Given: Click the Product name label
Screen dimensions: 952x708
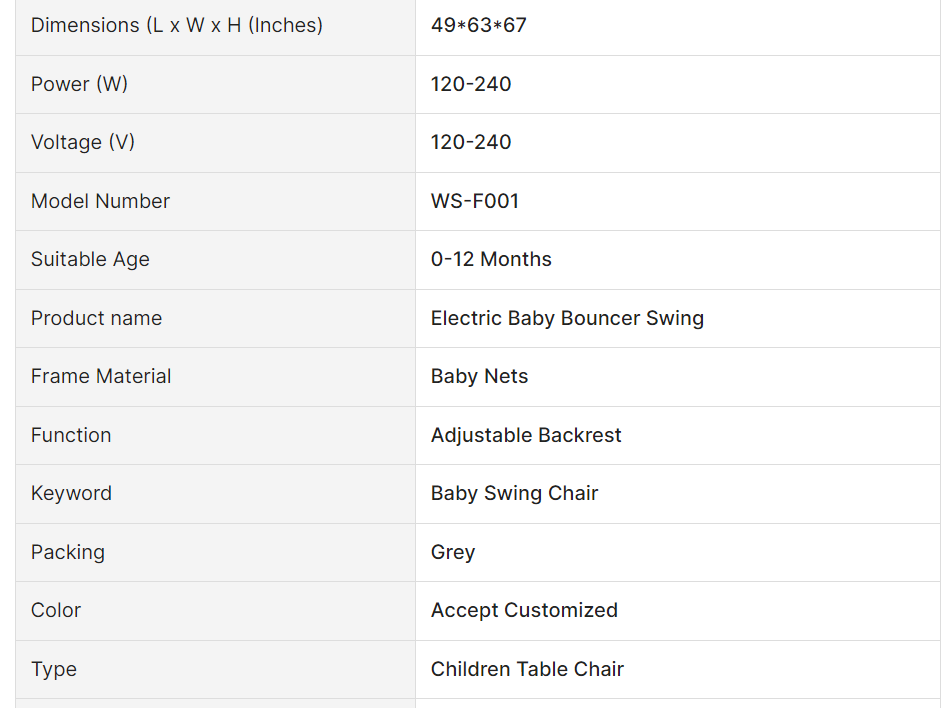Looking at the screenshot, I should (96, 318).
